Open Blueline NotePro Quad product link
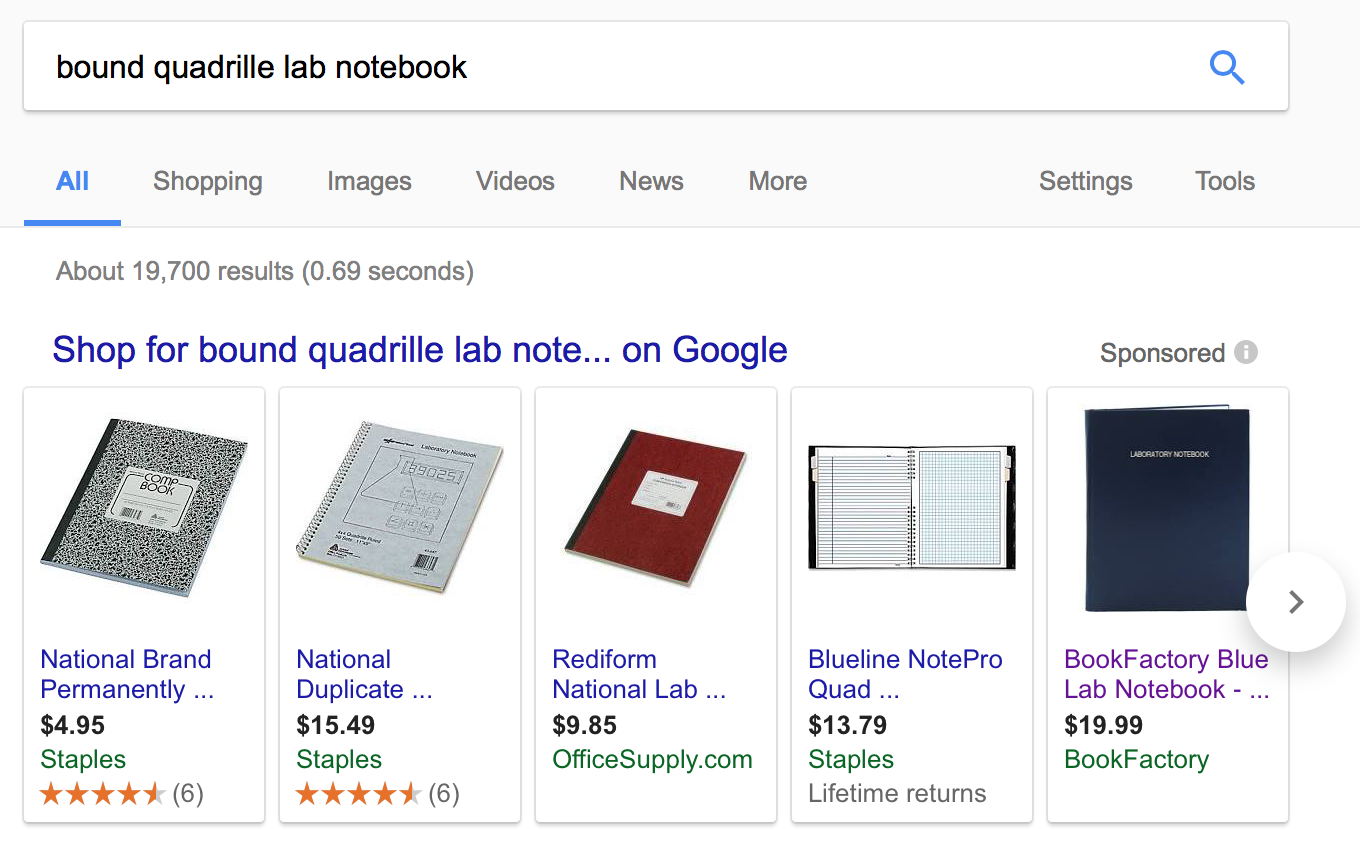1360x856 pixels. point(905,674)
